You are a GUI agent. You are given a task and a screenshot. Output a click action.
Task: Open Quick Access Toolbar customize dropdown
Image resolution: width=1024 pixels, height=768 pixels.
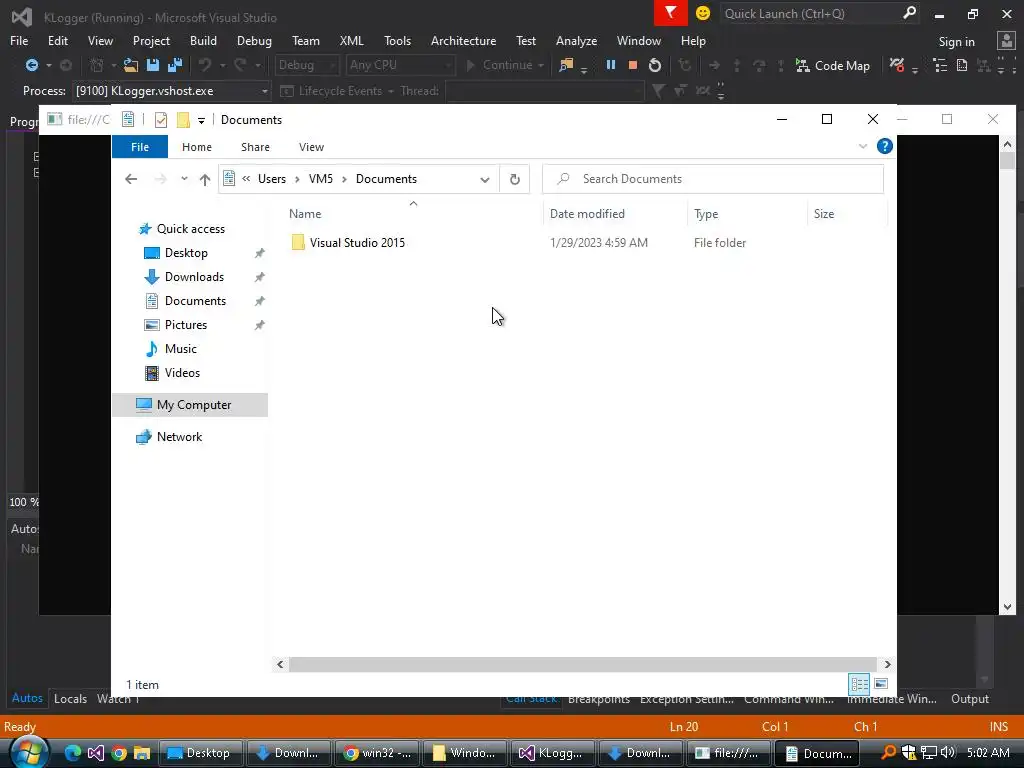click(x=201, y=120)
